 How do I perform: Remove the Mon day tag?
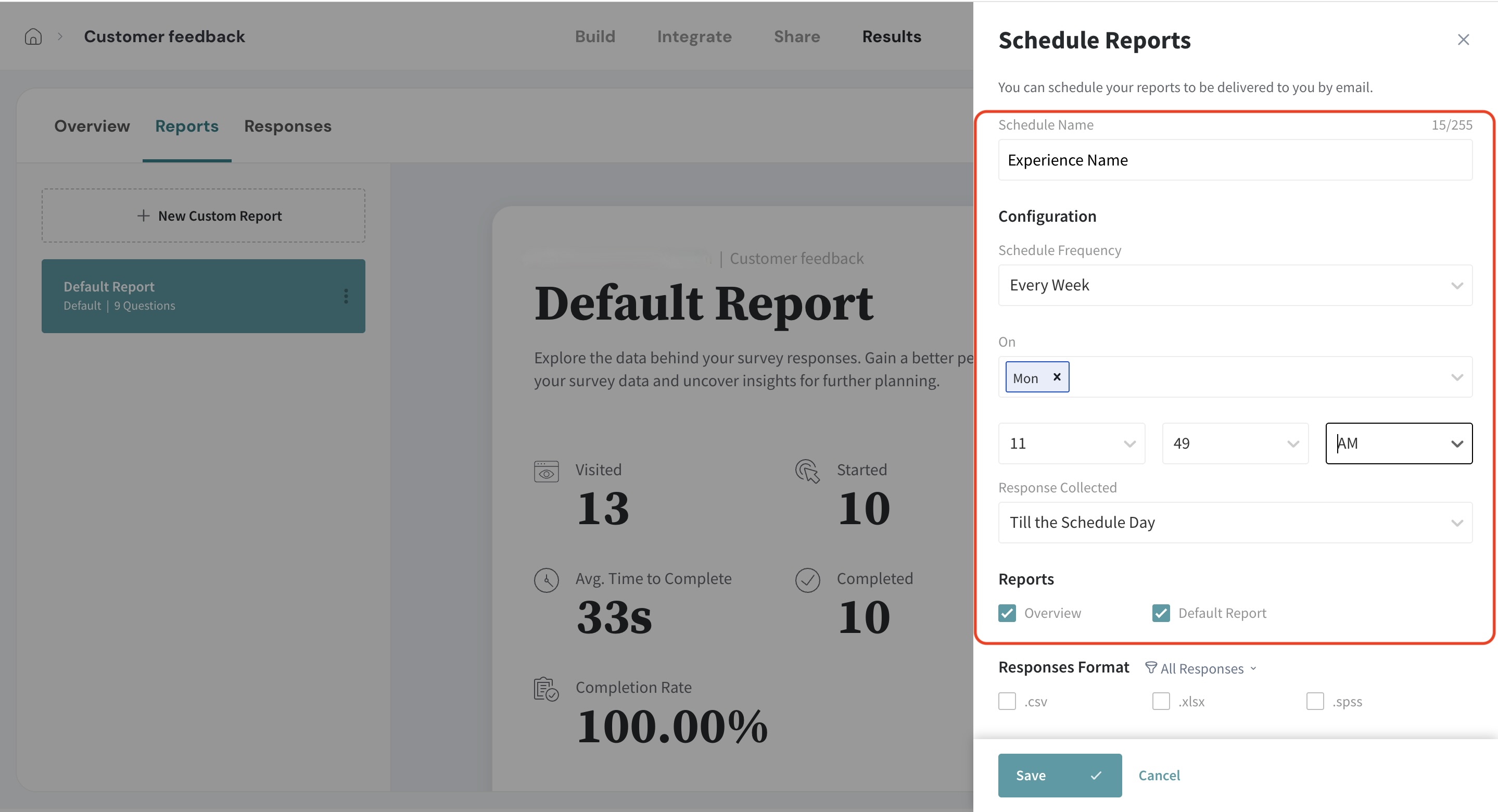click(x=1057, y=377)
